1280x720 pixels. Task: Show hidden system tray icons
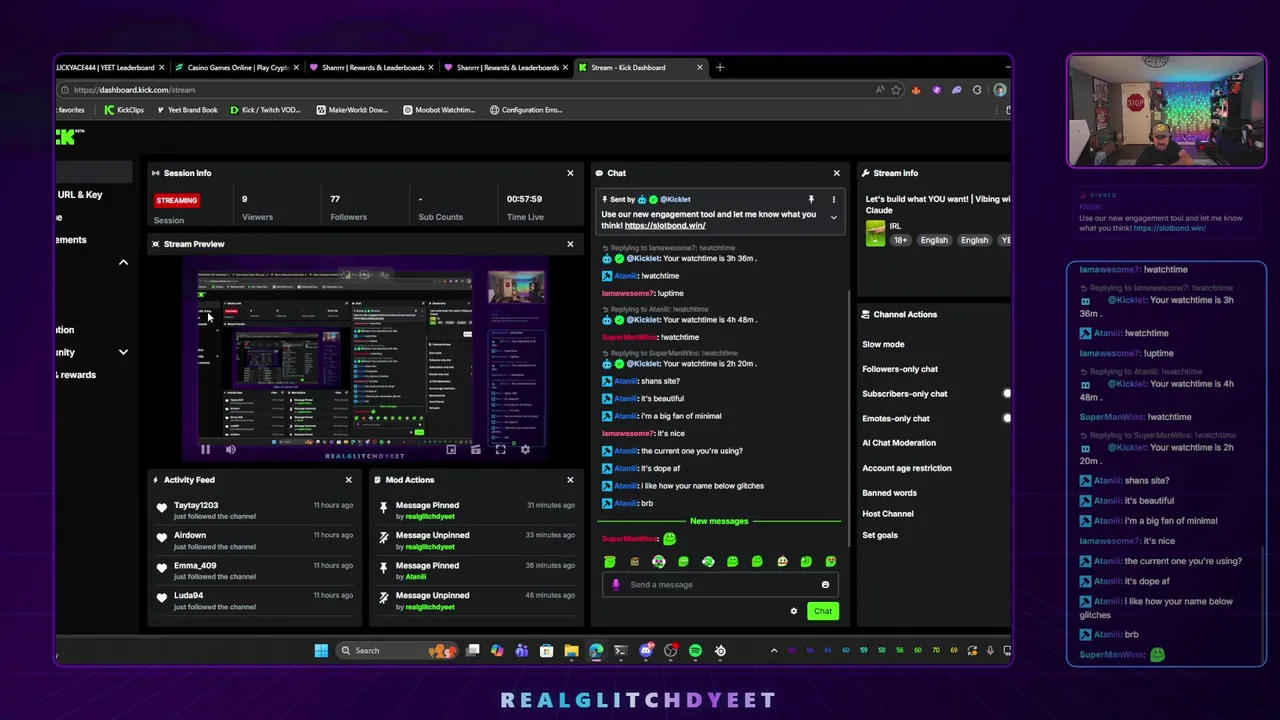773,651
